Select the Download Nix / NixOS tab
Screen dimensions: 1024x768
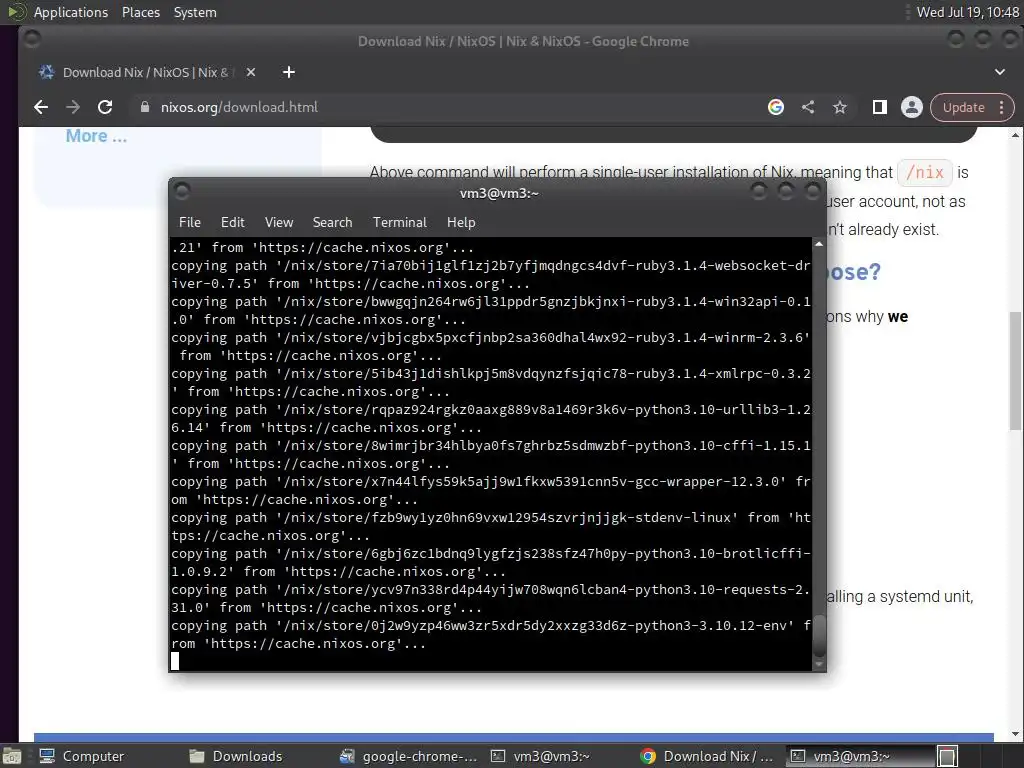coord(145,72)
